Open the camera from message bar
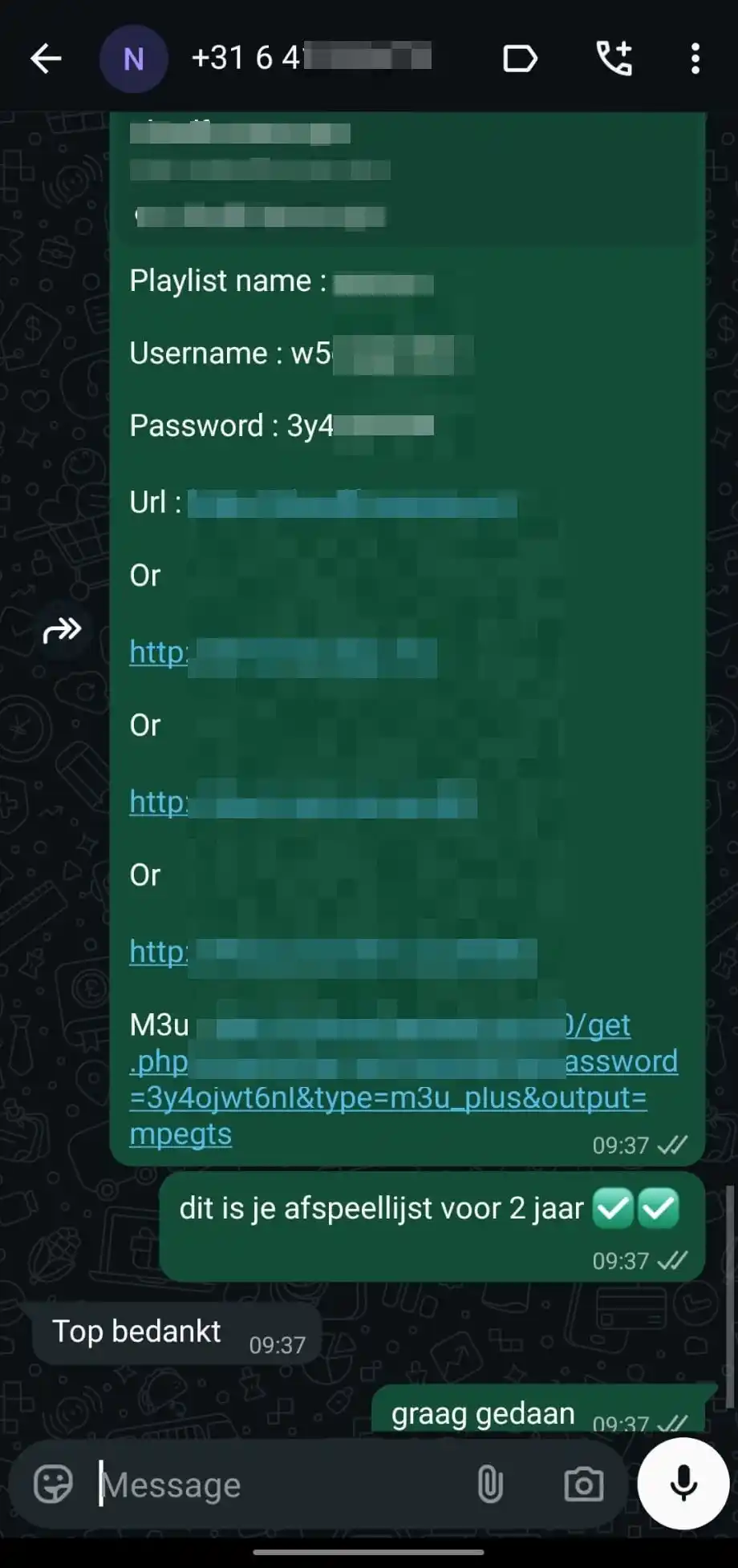Screen dimensions: 738x1568 [x=583, y=1484]
